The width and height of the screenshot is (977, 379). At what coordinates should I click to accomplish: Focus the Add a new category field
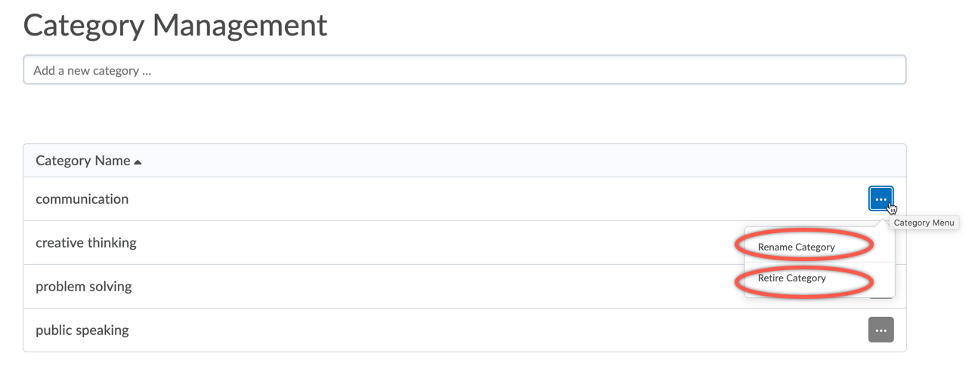point(464,70)
